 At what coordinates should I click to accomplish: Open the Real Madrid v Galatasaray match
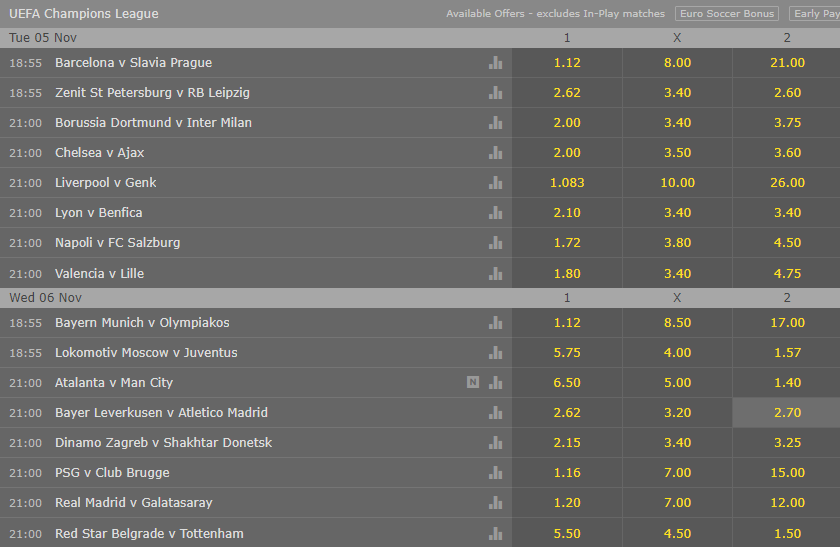tap(134, 502)
